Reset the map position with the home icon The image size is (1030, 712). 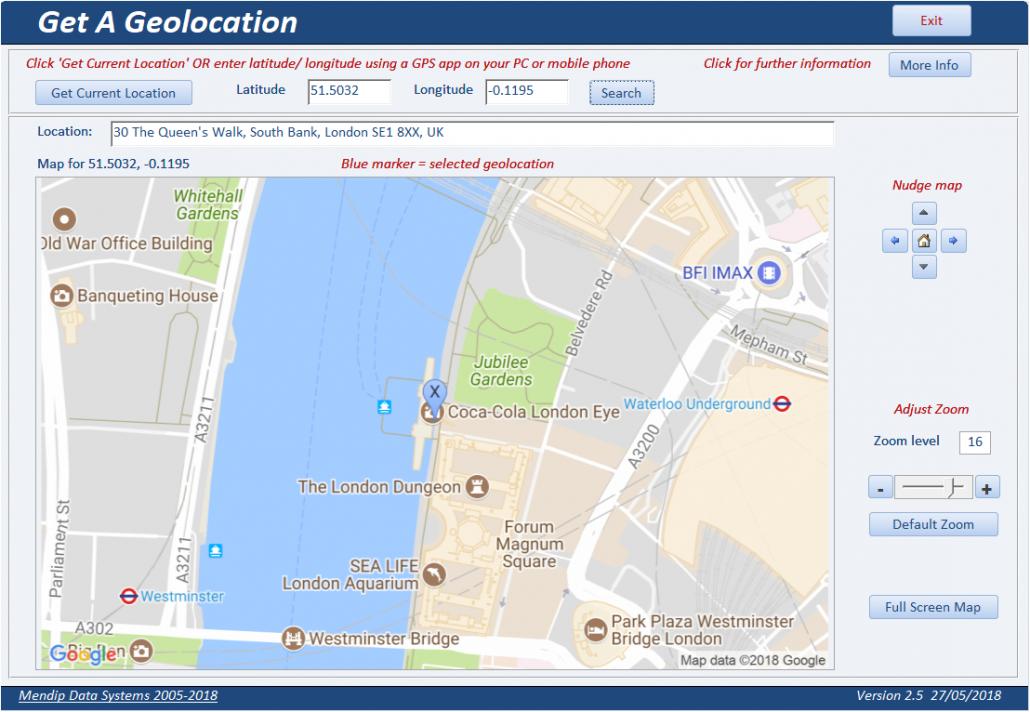coord(924,241)
